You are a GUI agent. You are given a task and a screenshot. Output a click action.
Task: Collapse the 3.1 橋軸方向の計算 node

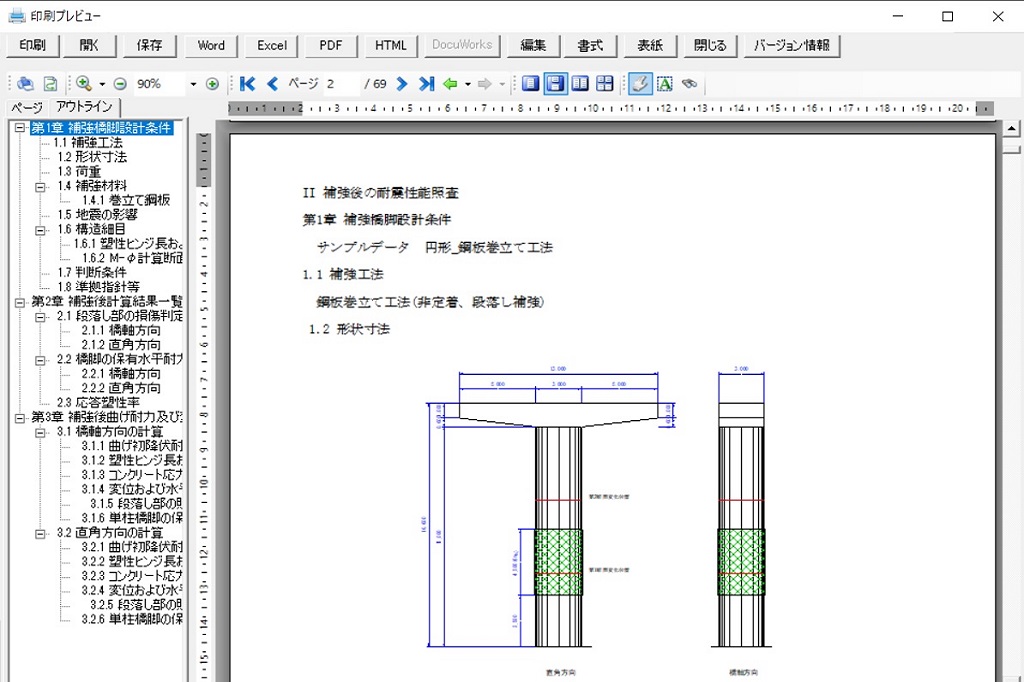[x=40, y=432]
